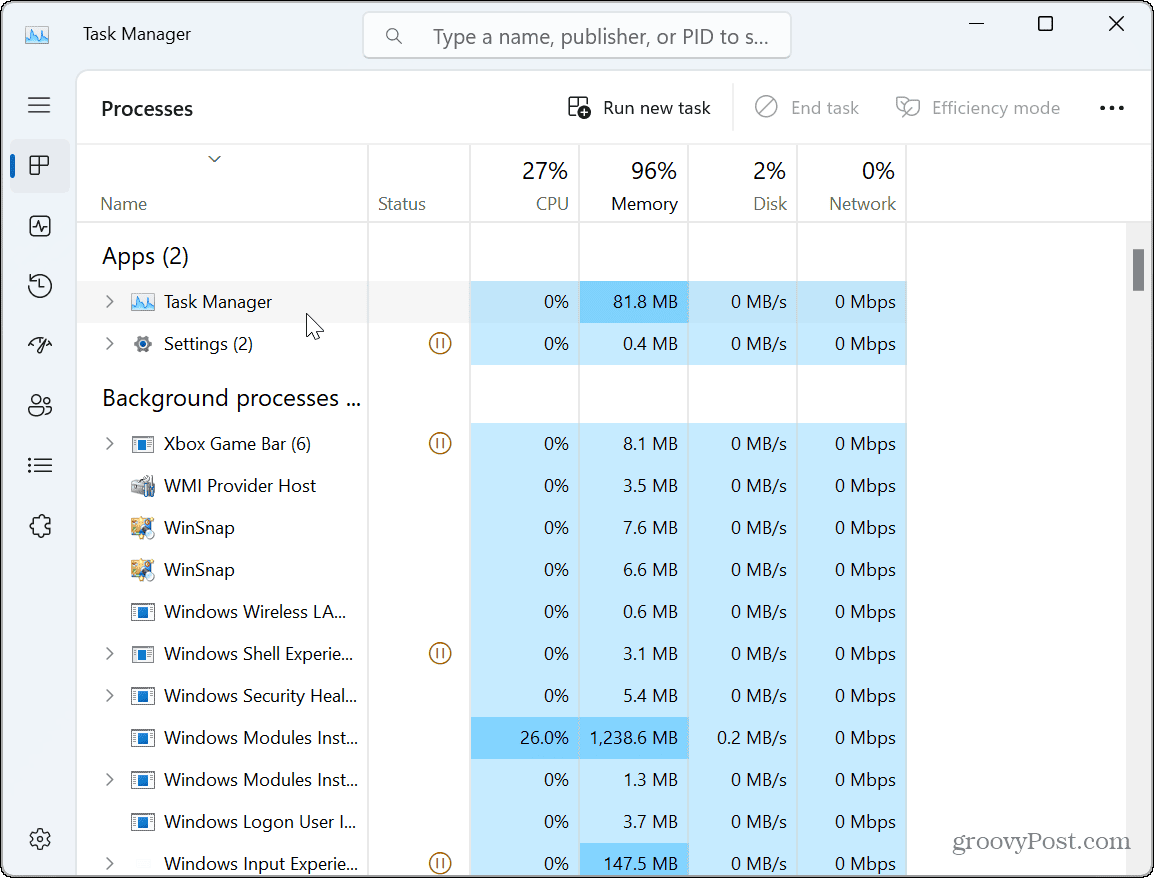Click the 1,238.6 MB memory cell
This screenshot has width=1154, height=878.
point(634,737)
